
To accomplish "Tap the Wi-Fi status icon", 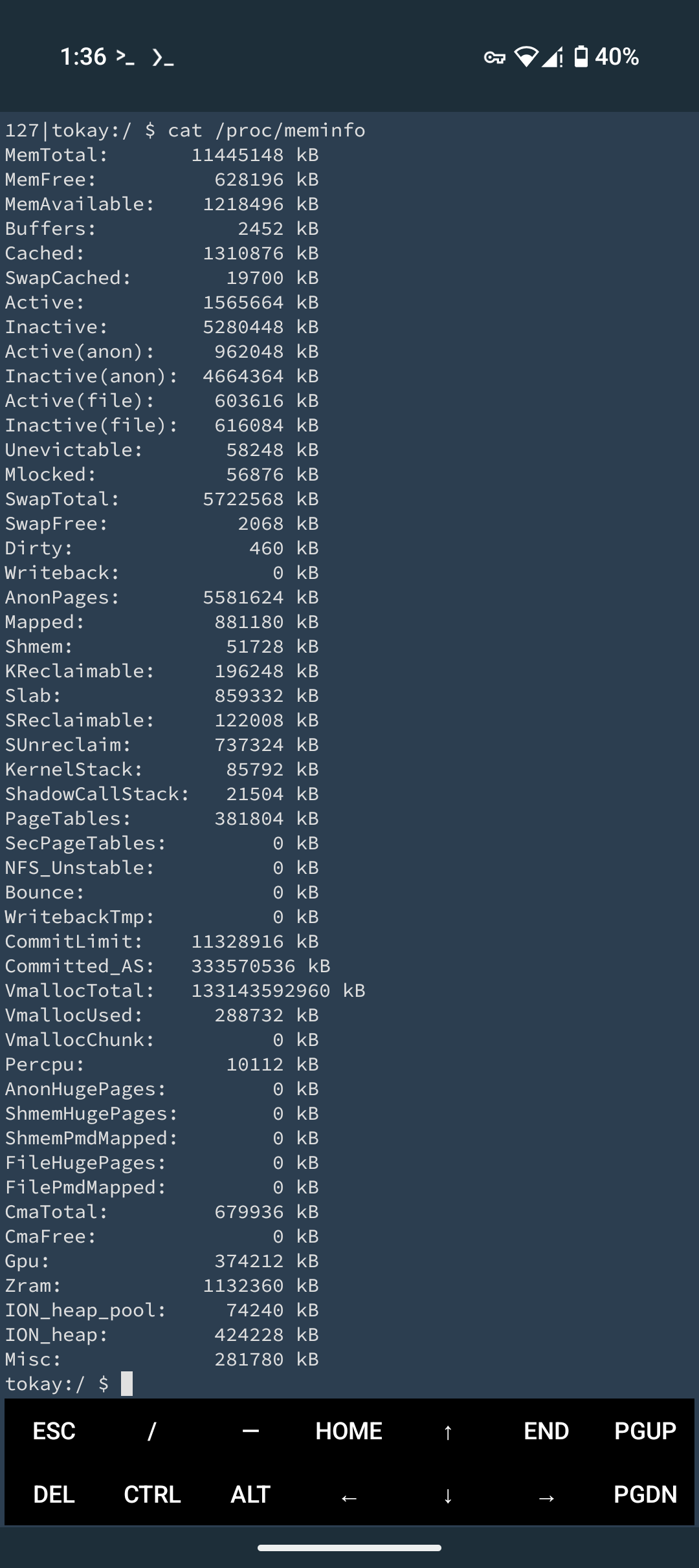I will [x=526, y=57].
